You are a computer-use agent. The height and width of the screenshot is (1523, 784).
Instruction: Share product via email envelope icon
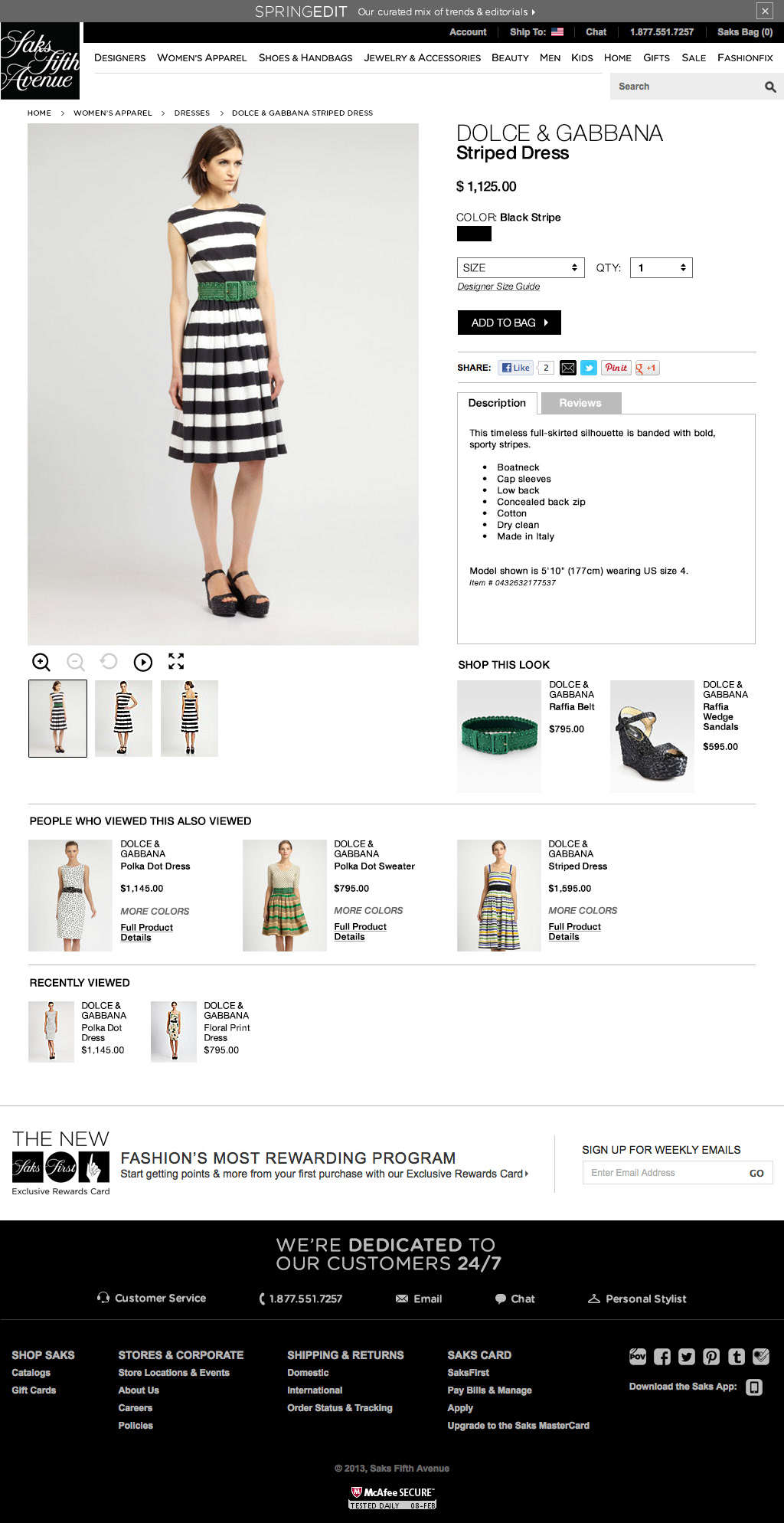(568, 368)
